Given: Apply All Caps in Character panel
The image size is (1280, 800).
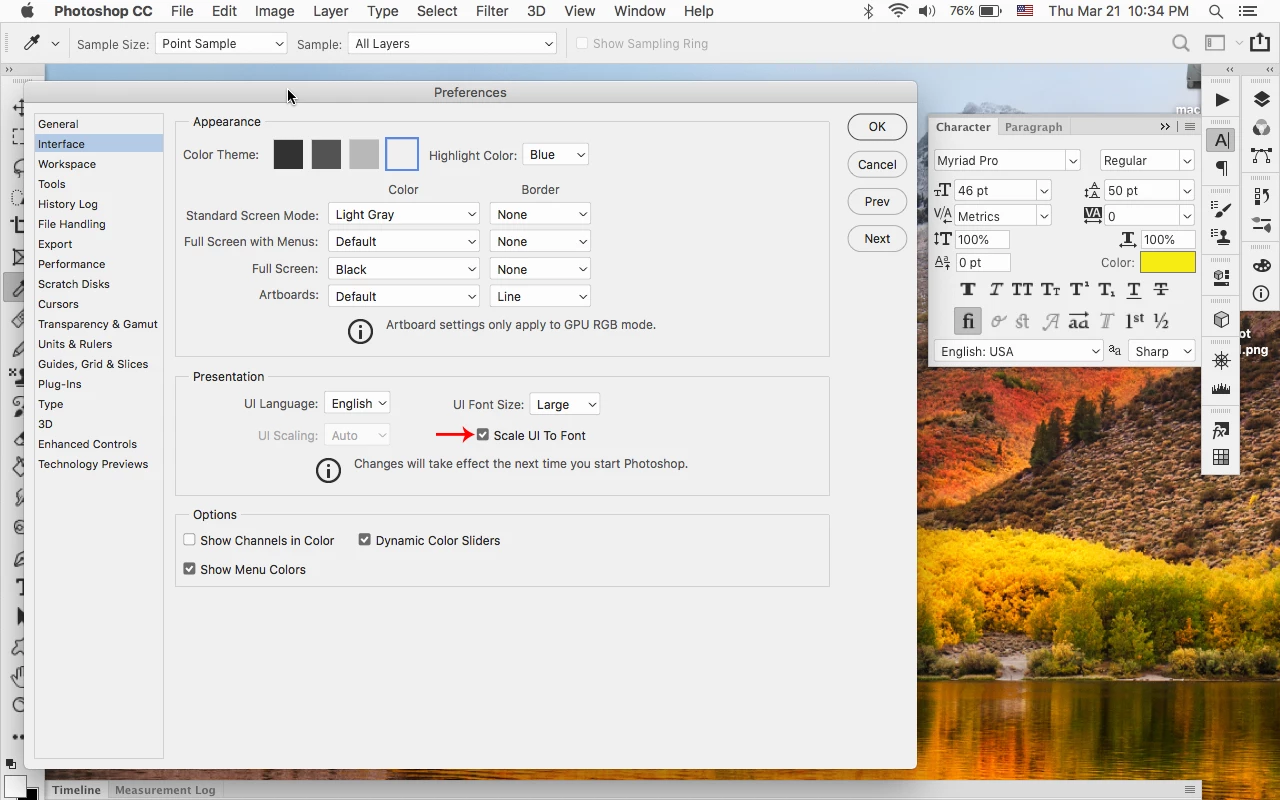Looking at the screenshot, I should pyautogui.click(x=1022, y=289).
